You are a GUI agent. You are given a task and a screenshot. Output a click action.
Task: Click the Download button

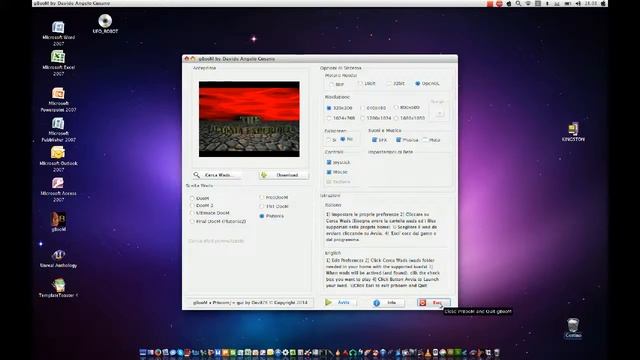(284, 175)
